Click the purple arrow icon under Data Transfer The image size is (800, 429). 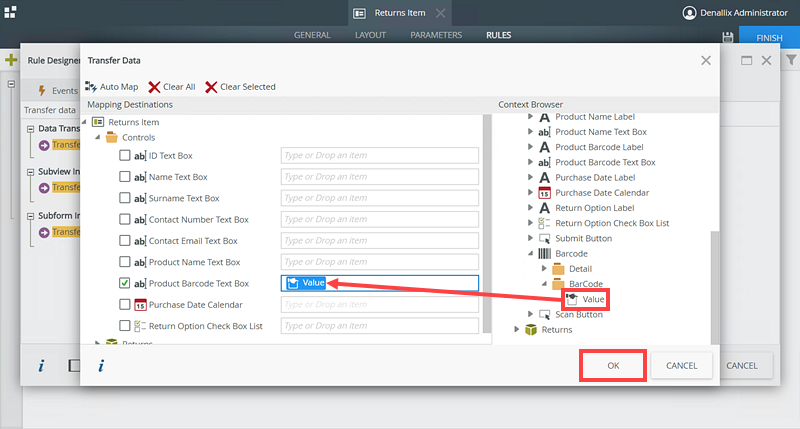tap(44, 145)
